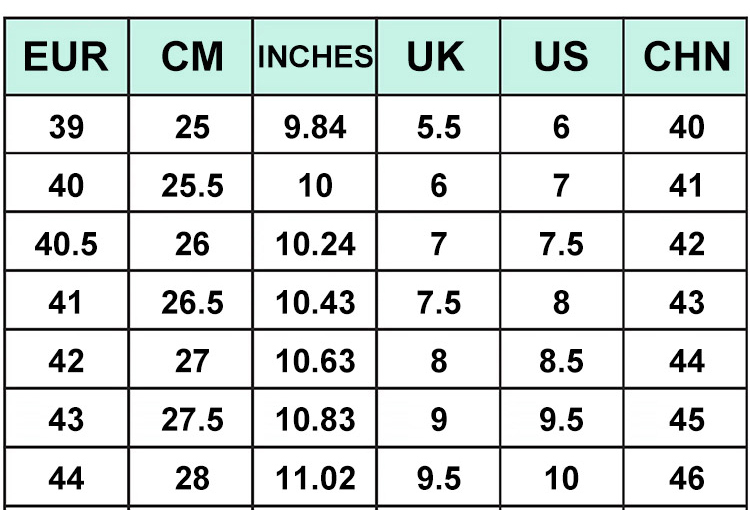Select CHN size 43 cell
Screen dimensions: 750x510
687,302
